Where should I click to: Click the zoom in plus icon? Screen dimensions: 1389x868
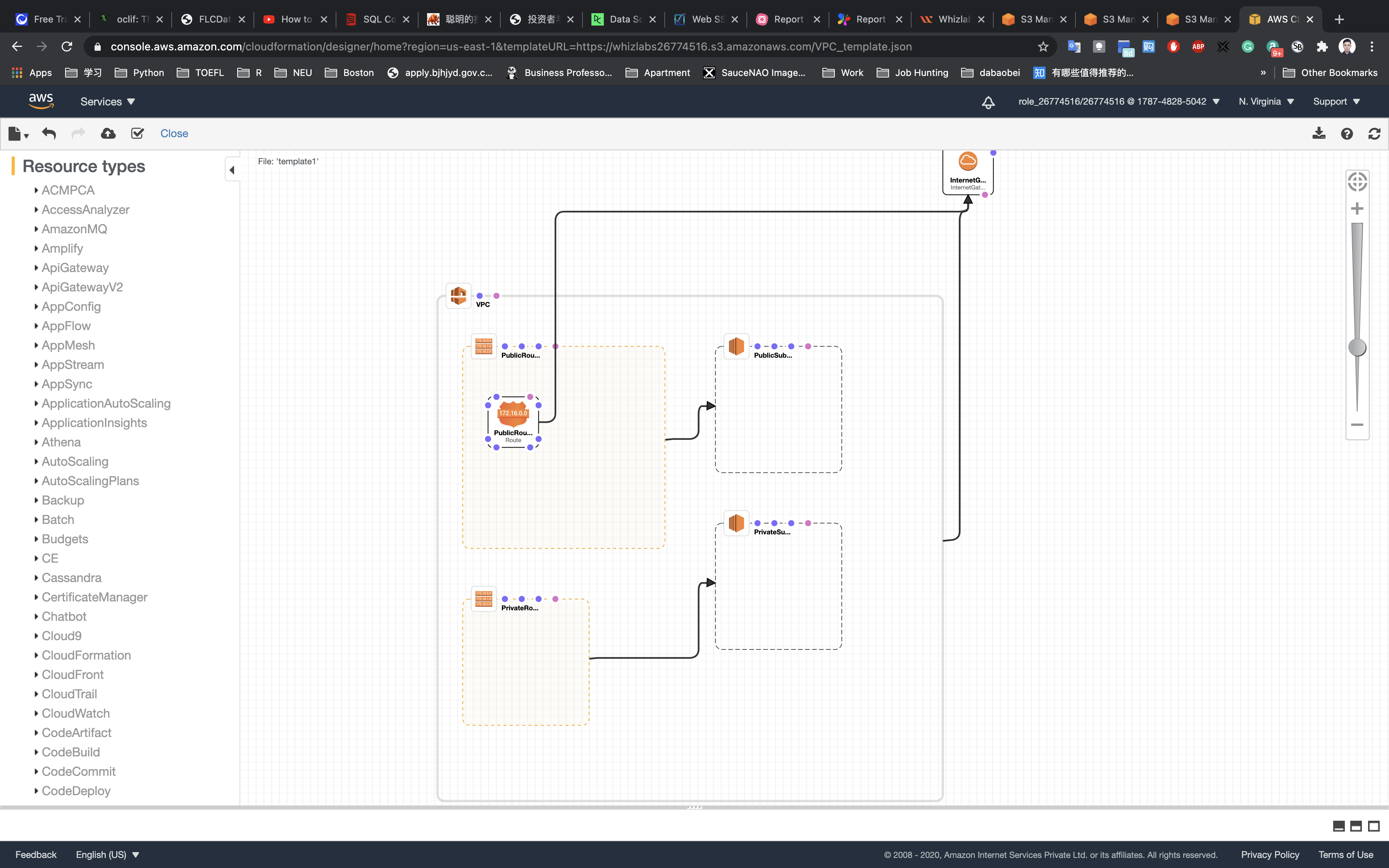coord(1357,208)
